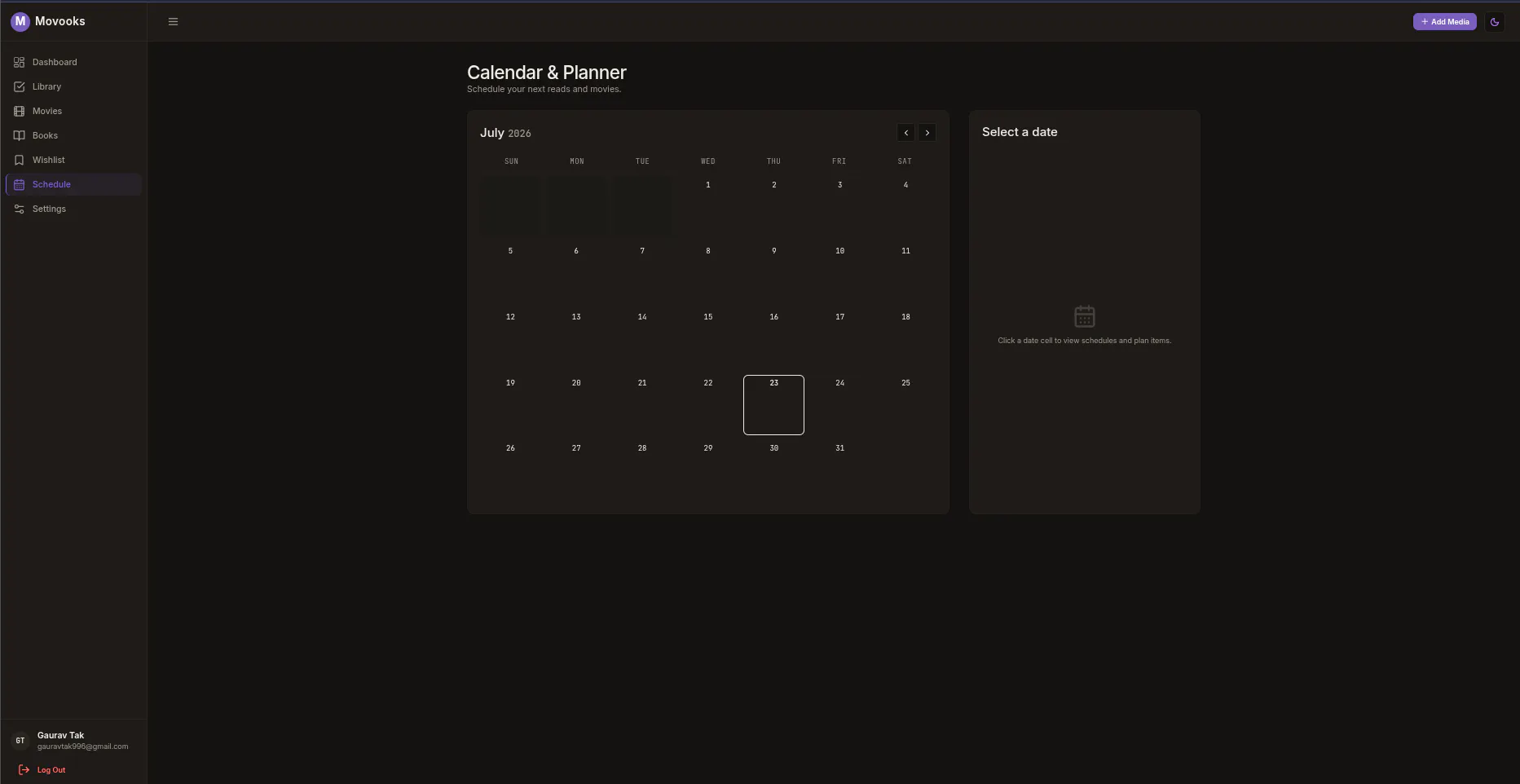
Task: Select July 30 date cell
Action: [x=774, y=470]
